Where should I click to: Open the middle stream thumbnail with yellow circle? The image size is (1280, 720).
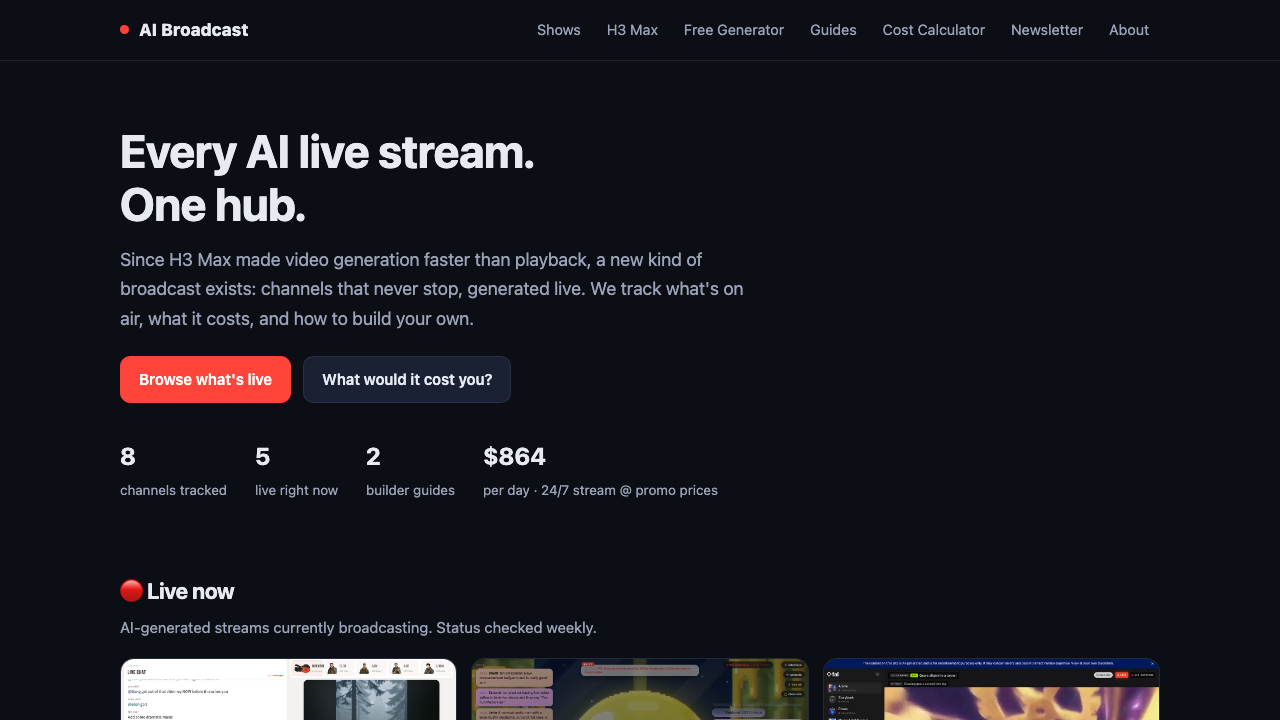[640, 689]
